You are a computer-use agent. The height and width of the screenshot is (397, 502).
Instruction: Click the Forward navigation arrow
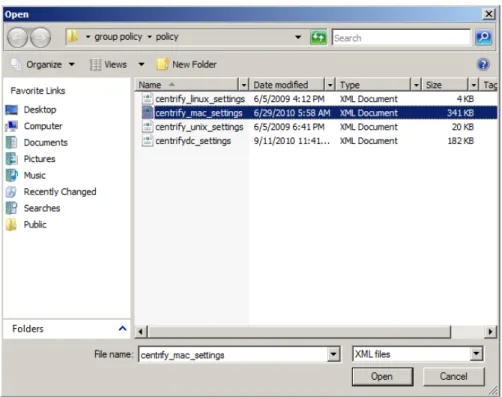tap(40, 37)
